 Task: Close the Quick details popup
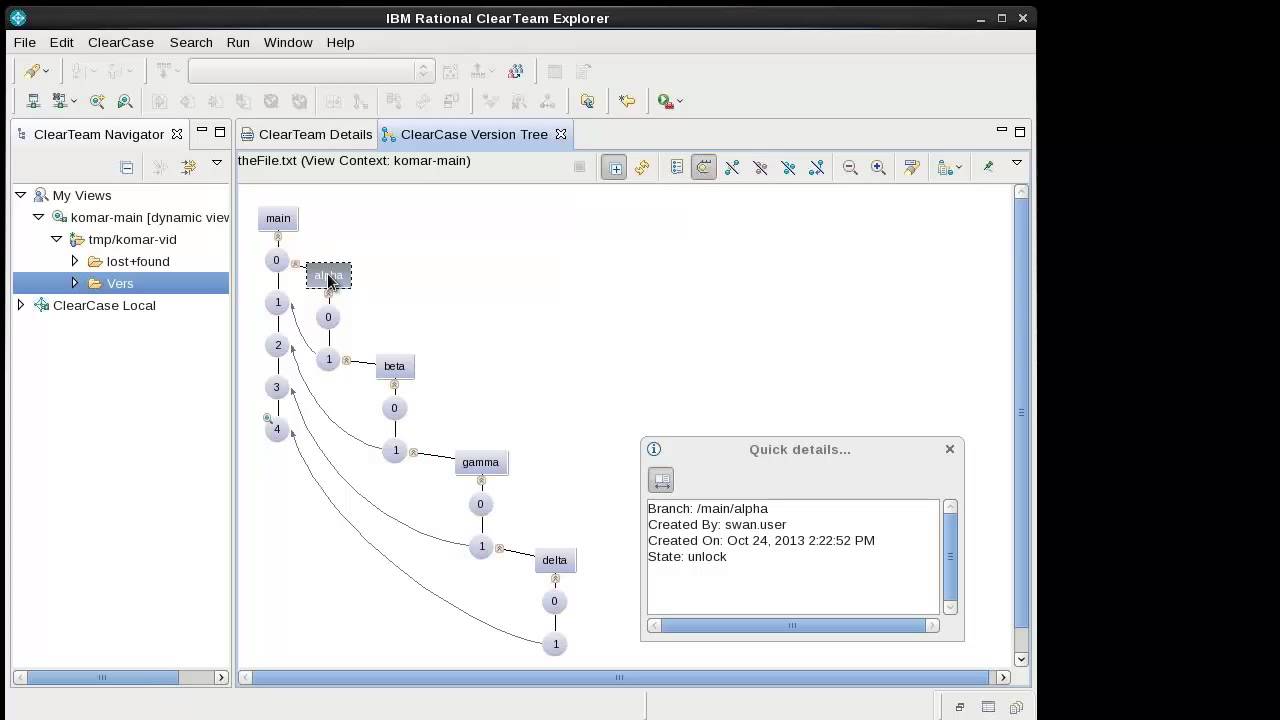pos(950,449)
